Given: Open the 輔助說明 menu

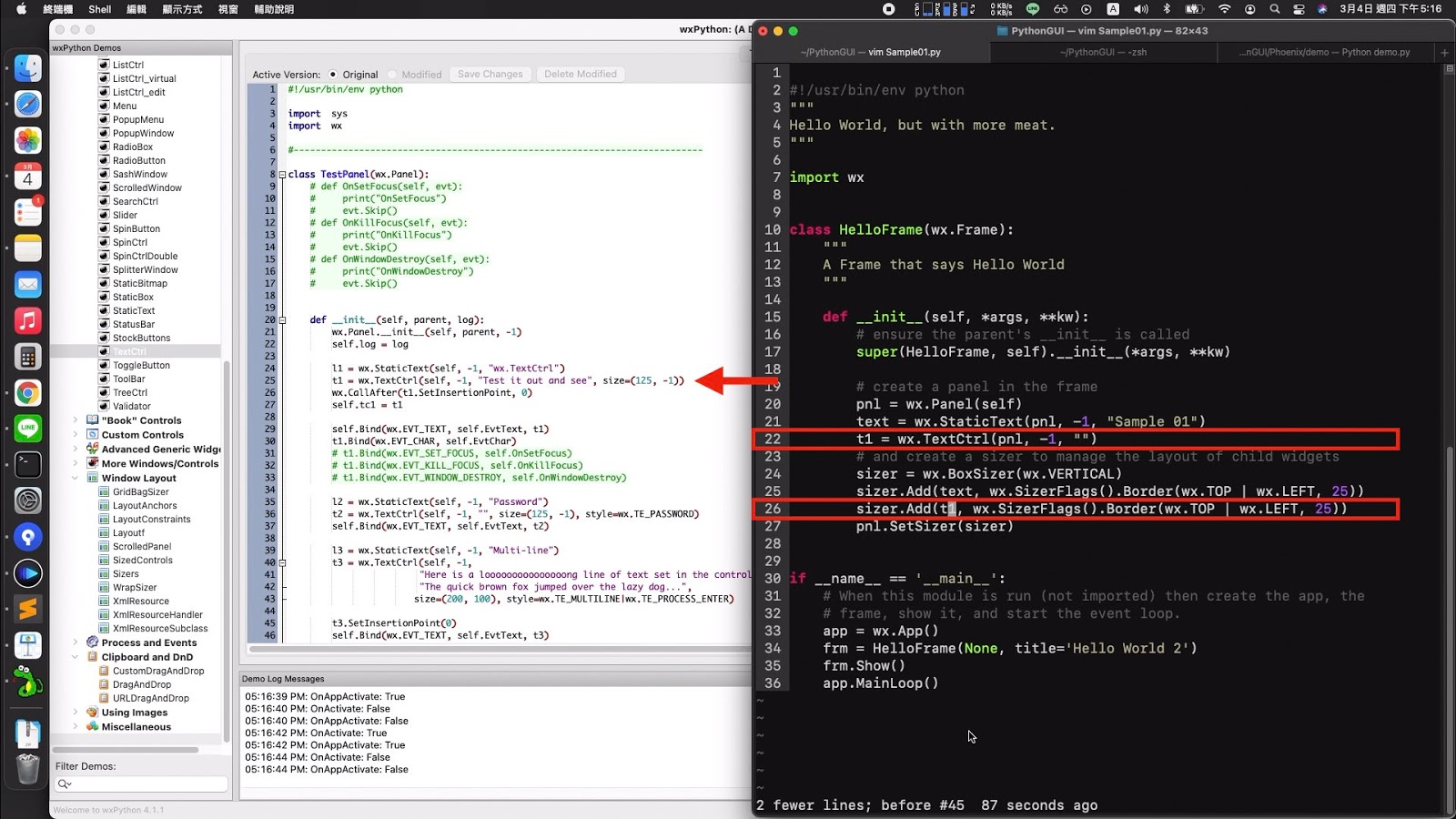Looking at the screenshot, I should coord(274,9).
